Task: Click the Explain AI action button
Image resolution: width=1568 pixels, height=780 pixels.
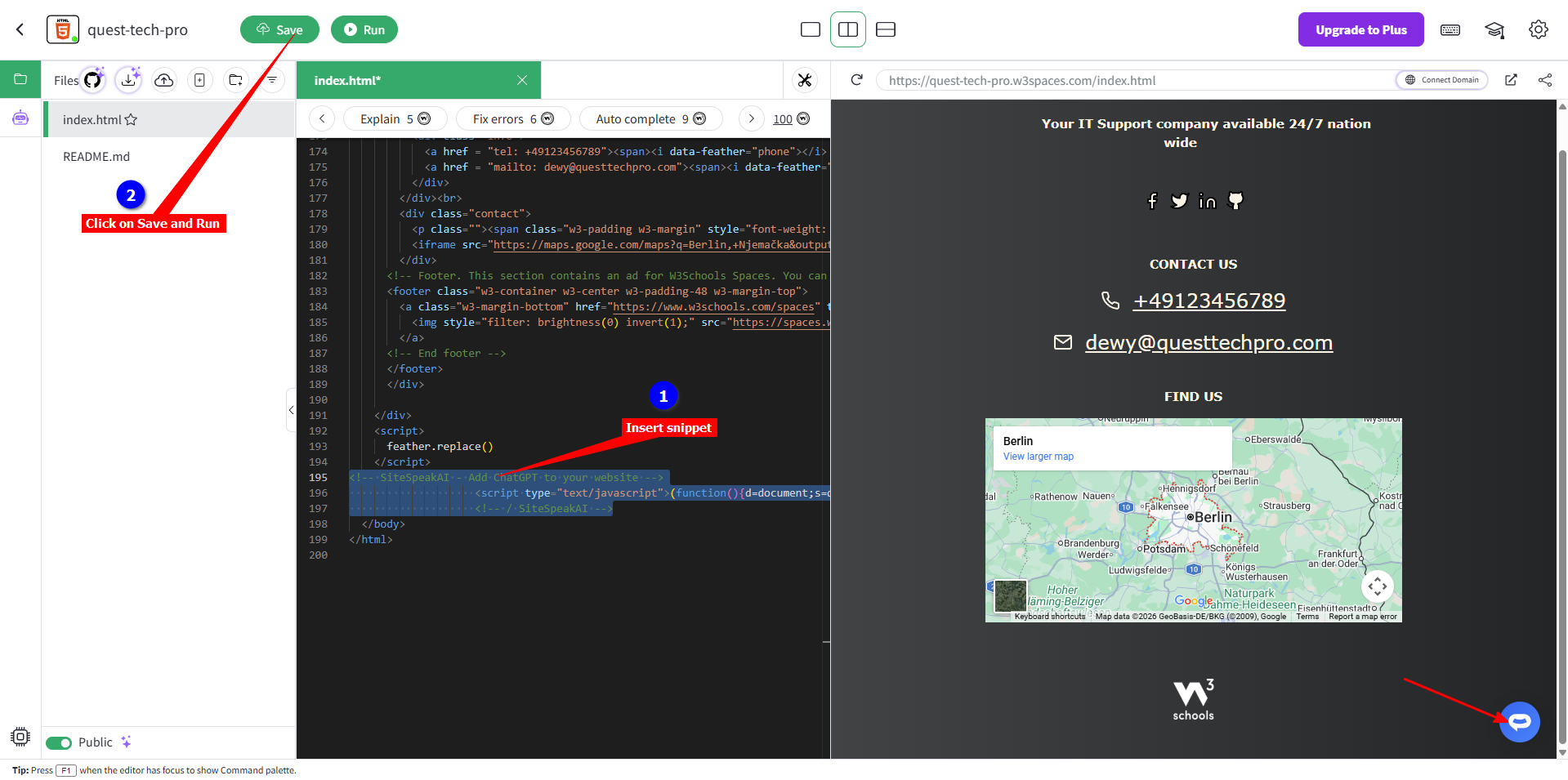Action: point(395,118)
